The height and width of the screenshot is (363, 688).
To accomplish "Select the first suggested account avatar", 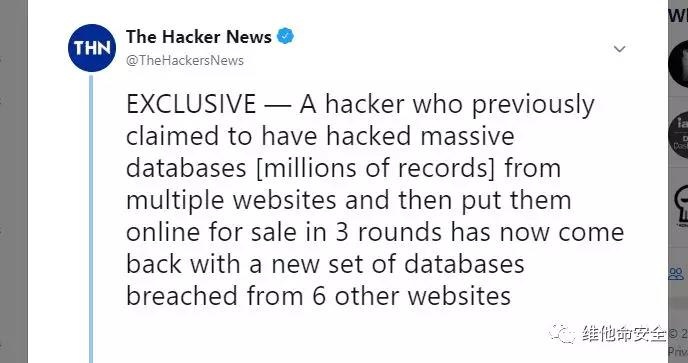I will pyautogui.click(x=679, y=64).
